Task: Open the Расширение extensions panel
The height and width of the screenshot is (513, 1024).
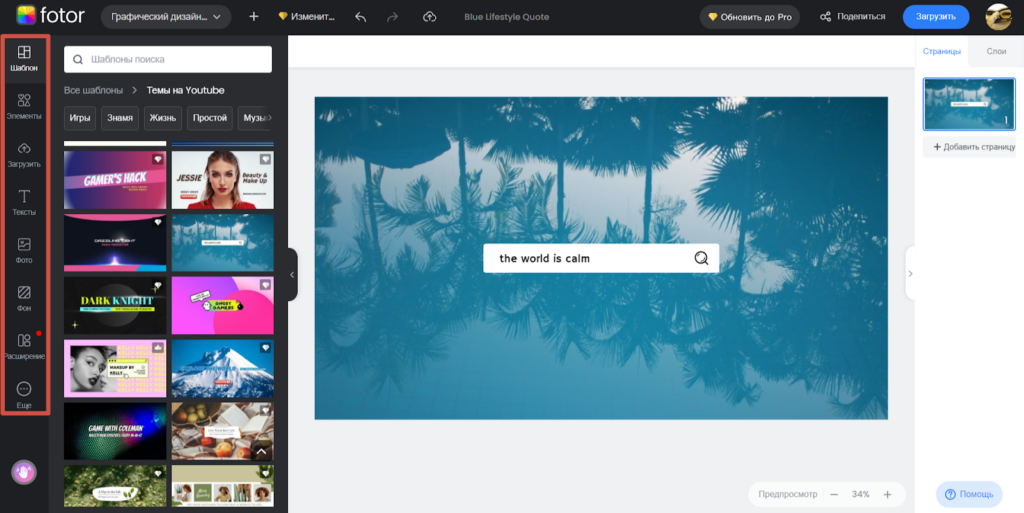Action: coord(24,347)
